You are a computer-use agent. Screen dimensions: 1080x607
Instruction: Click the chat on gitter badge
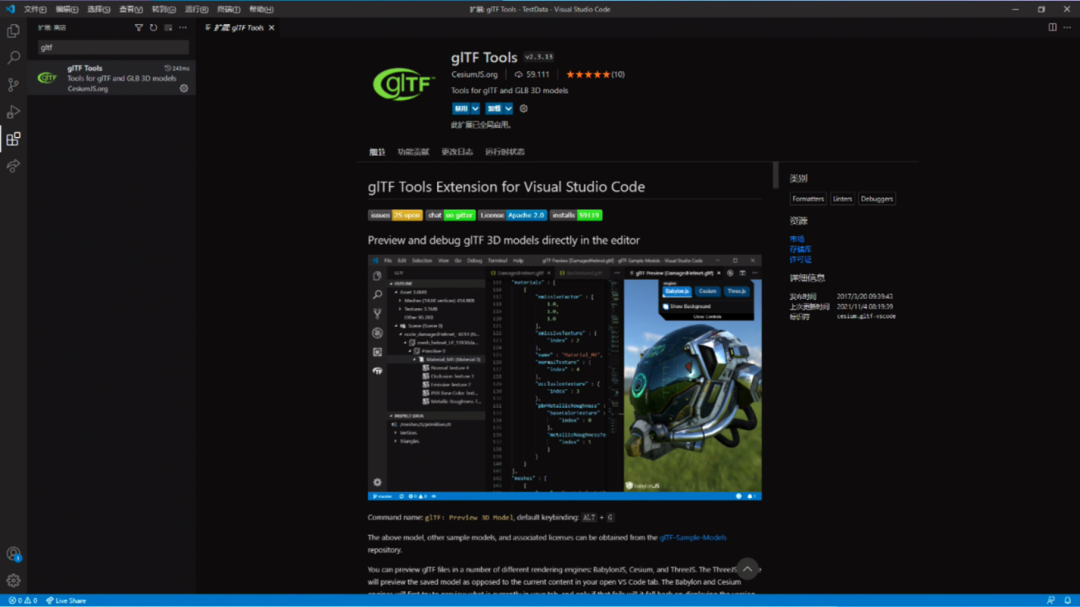[x=450, y=215]
